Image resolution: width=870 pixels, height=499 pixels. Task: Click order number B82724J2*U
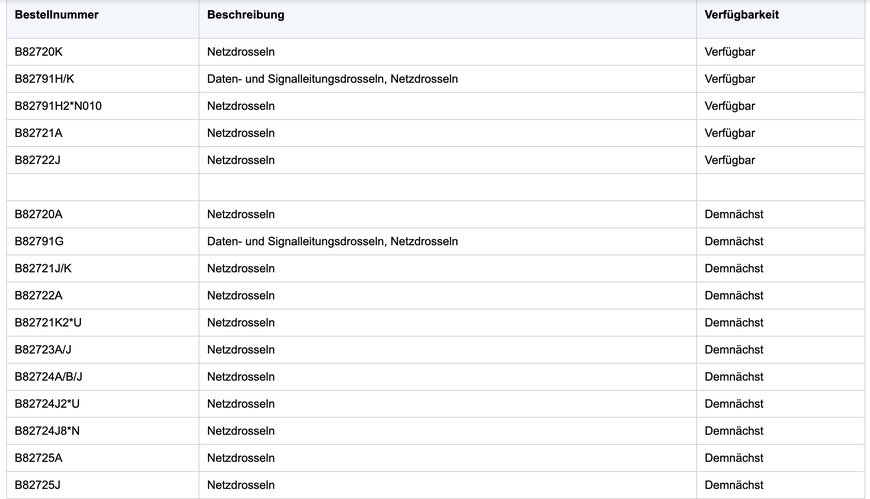tap(47, 404)
